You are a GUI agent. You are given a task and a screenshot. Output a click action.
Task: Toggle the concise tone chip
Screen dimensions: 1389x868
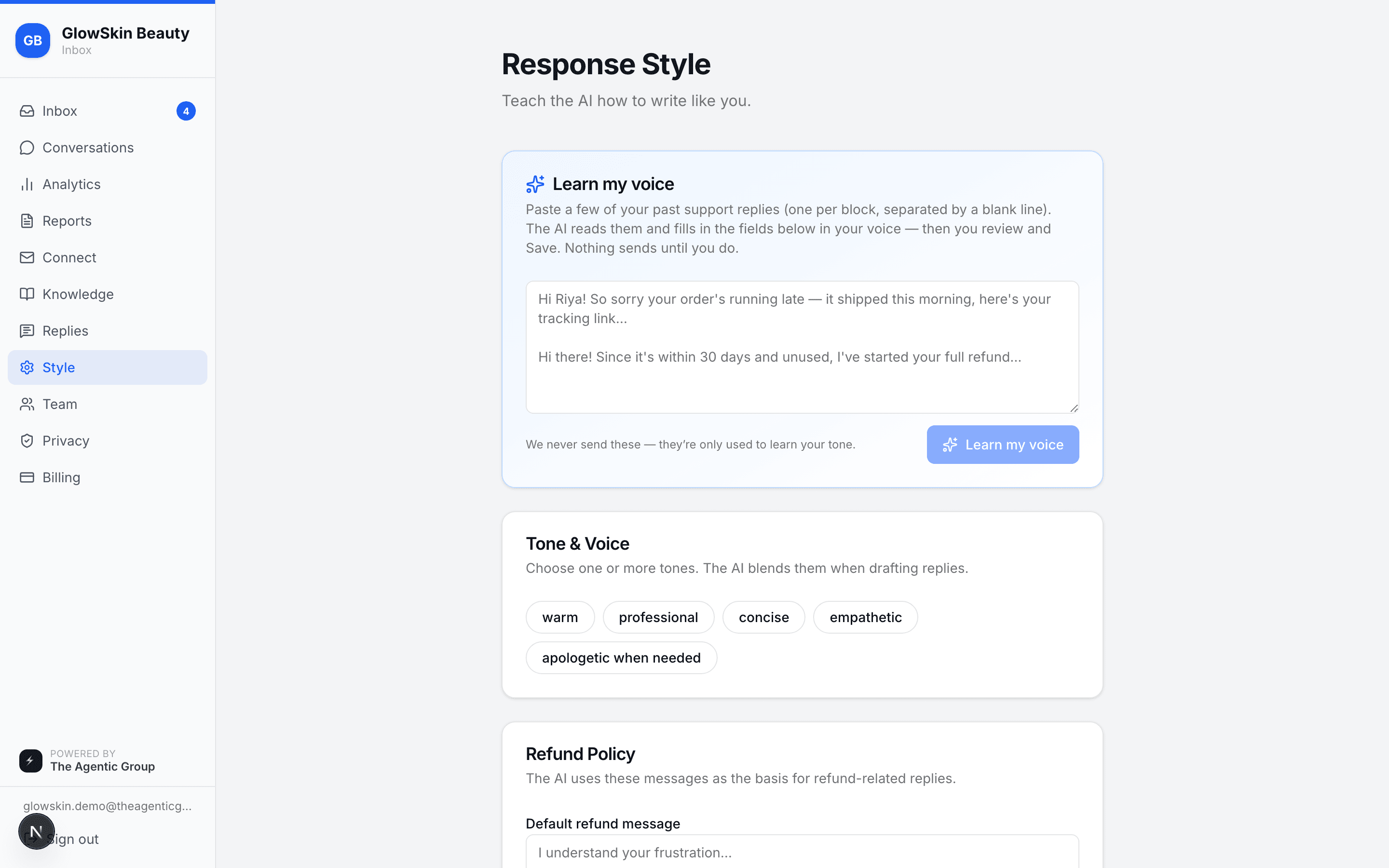pyautogui.click(x=763, y=617)
